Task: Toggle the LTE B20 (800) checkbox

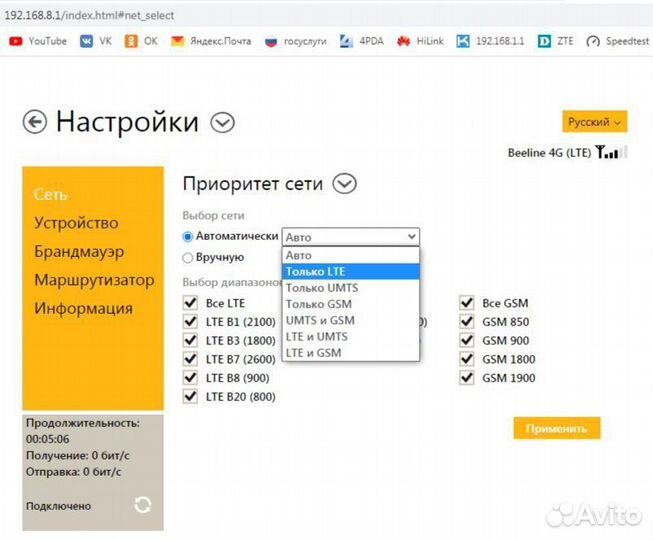Action: pyautogui.click(x=190, y=396)
